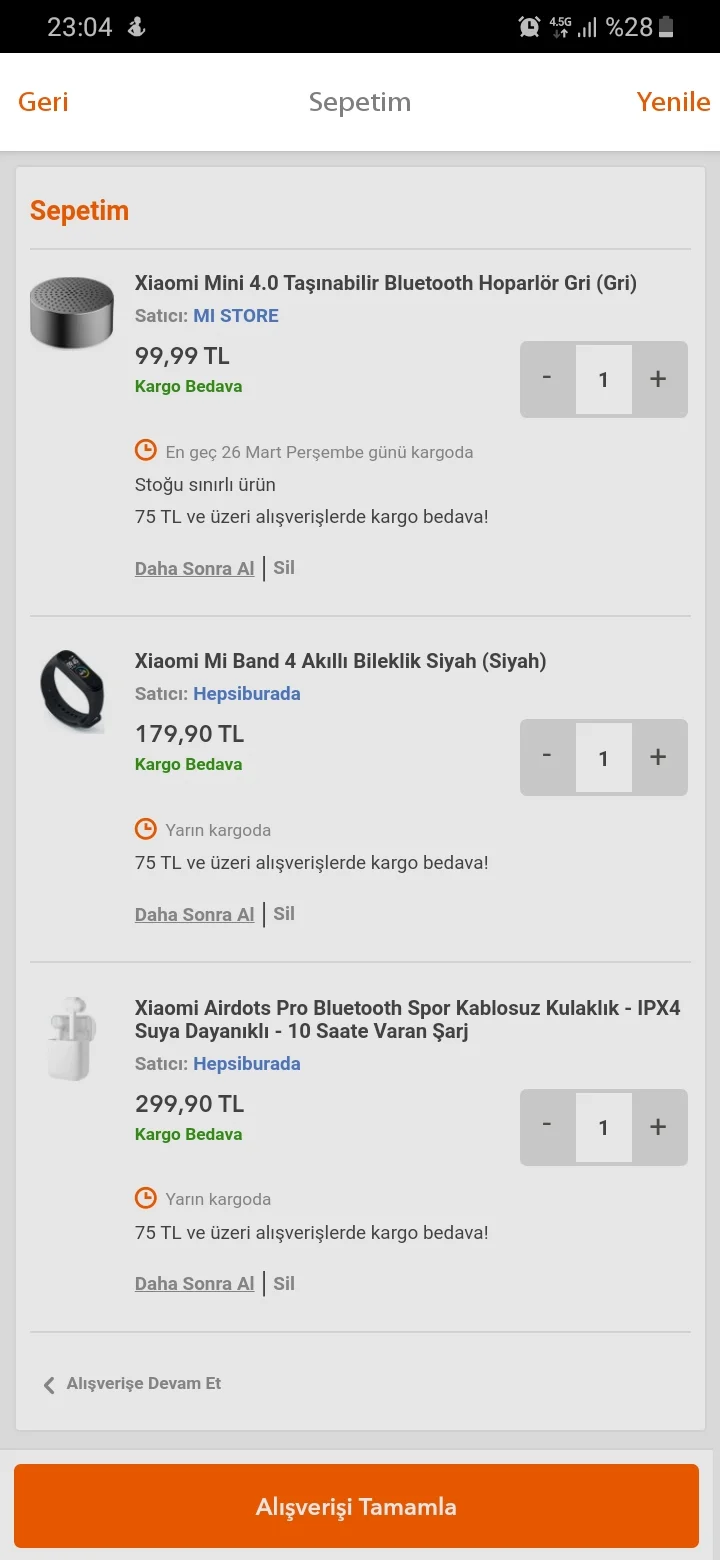Decrease quantity of Airdots Pro
This screenshot has width=720, height=1560.
tap(547, 1127)
